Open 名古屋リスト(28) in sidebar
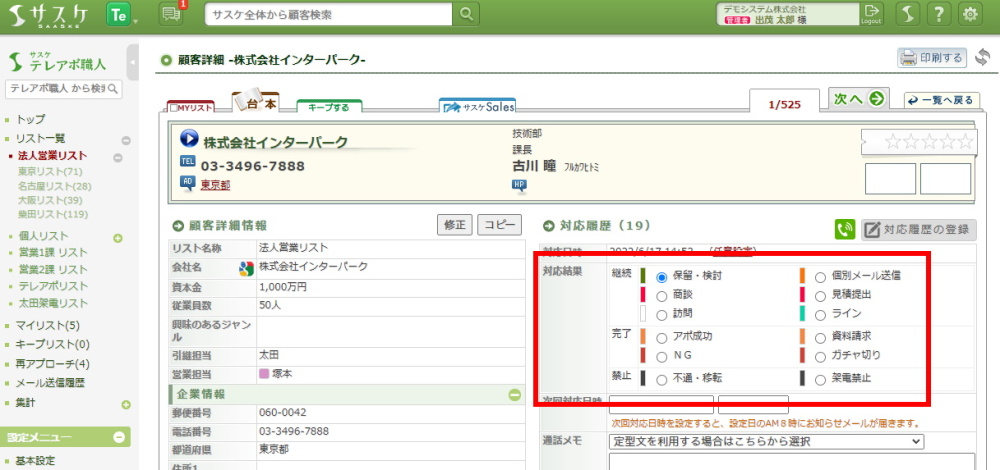 (x=55, y=186)
